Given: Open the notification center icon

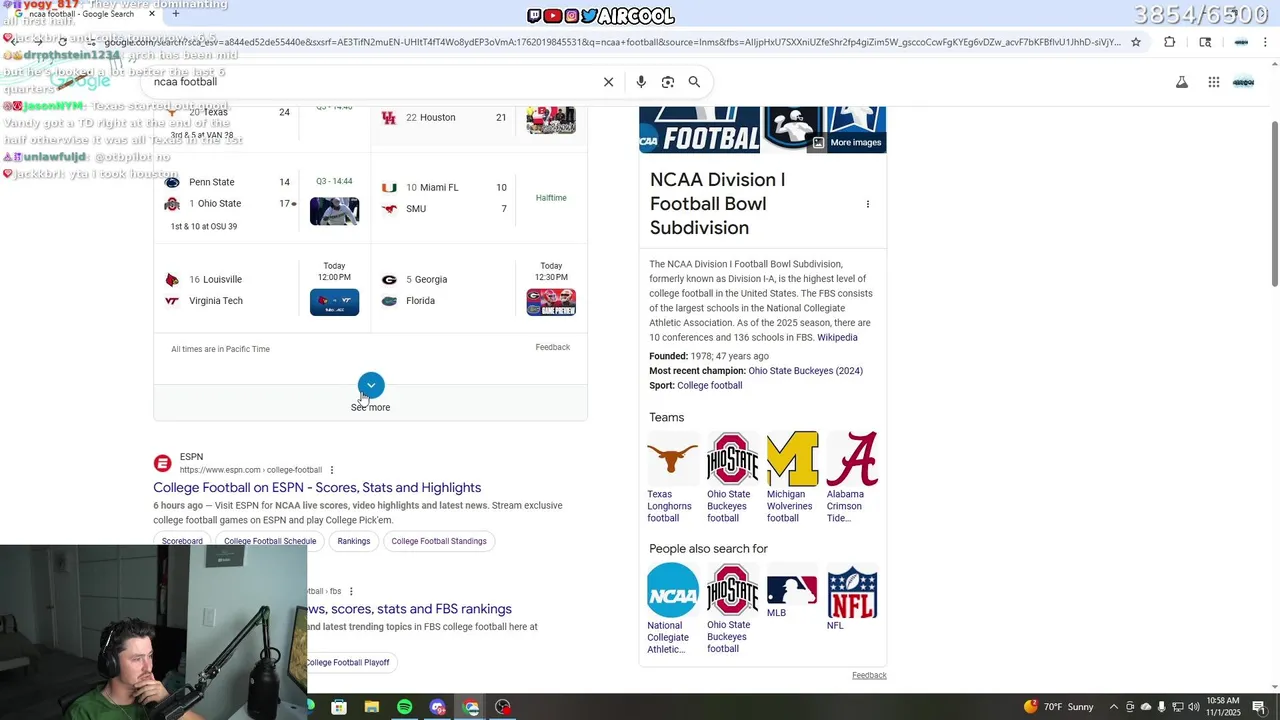Looking at the screenshot, I should pos(1259,707).
